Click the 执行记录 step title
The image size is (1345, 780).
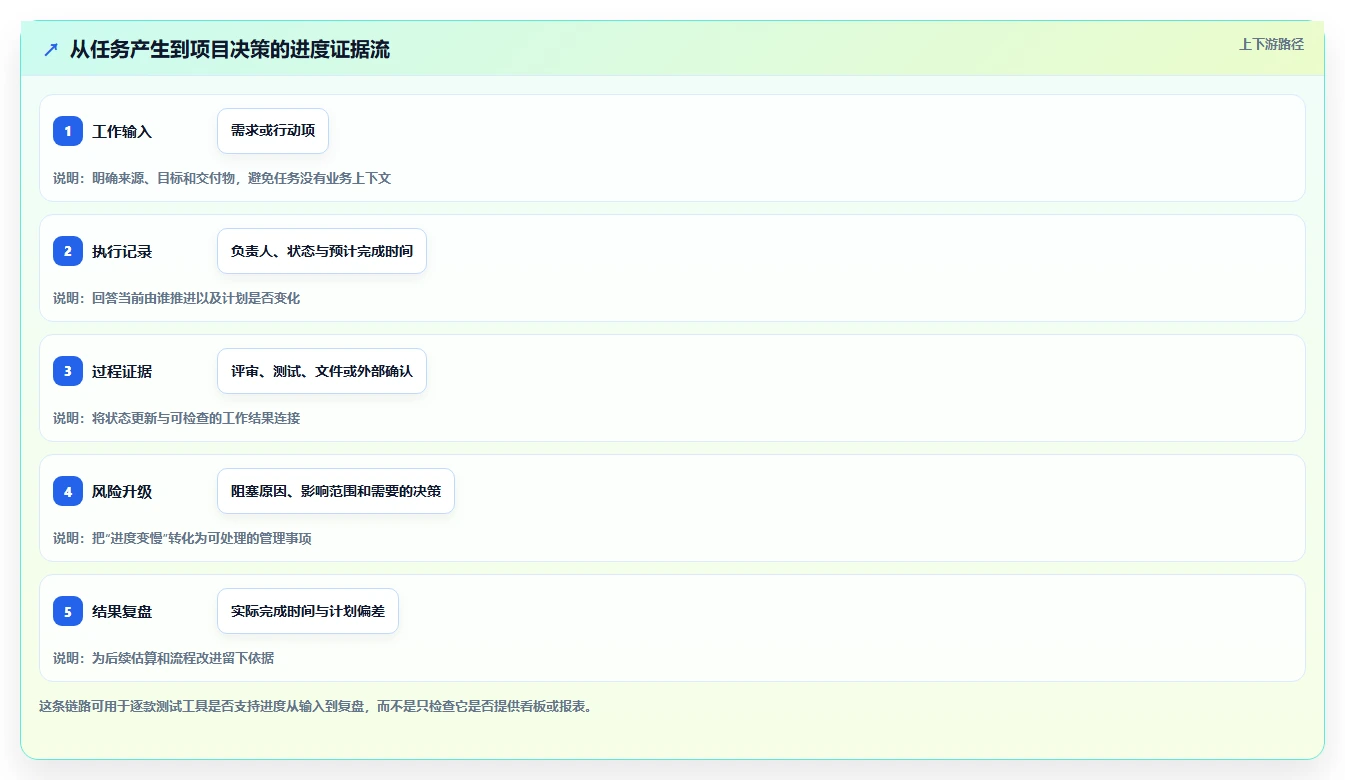(122, 251)
